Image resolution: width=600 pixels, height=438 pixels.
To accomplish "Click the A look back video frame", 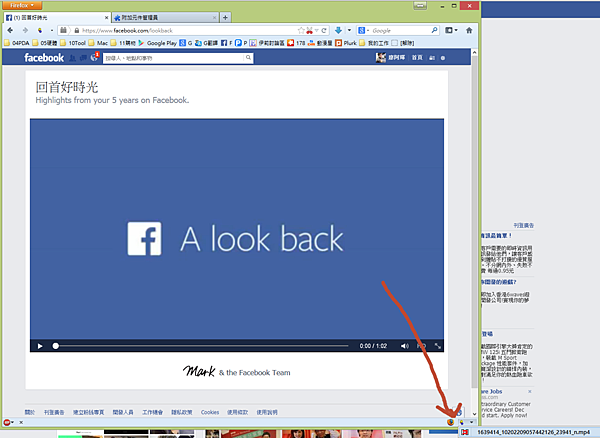I will (237, 229).
